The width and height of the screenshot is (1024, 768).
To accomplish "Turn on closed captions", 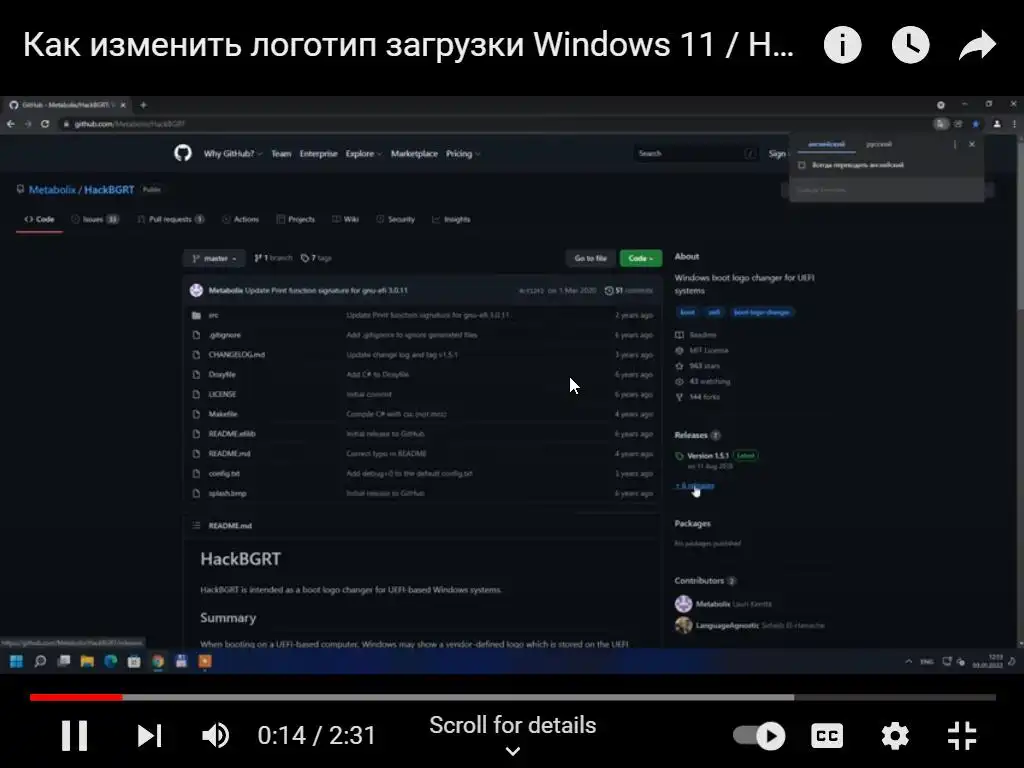I will tap(827, 736).
